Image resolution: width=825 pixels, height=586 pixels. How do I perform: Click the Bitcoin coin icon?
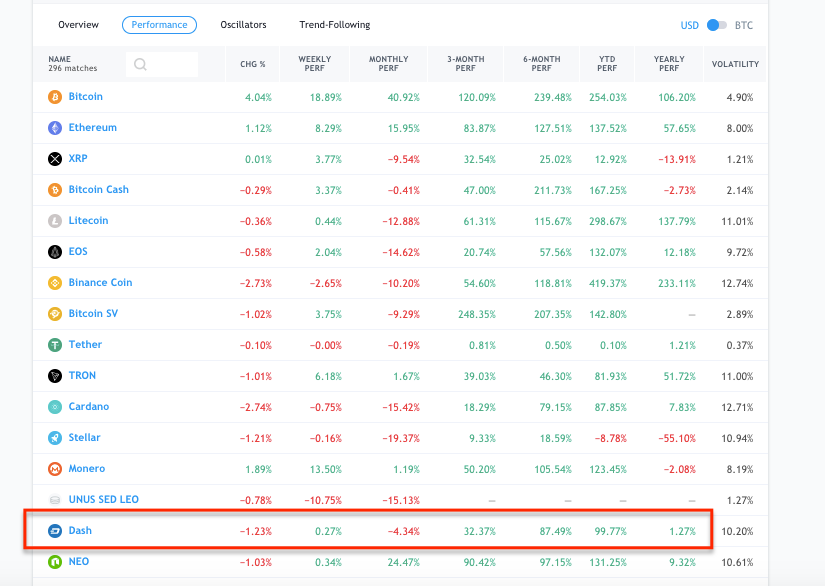click(x=55, y=97)
